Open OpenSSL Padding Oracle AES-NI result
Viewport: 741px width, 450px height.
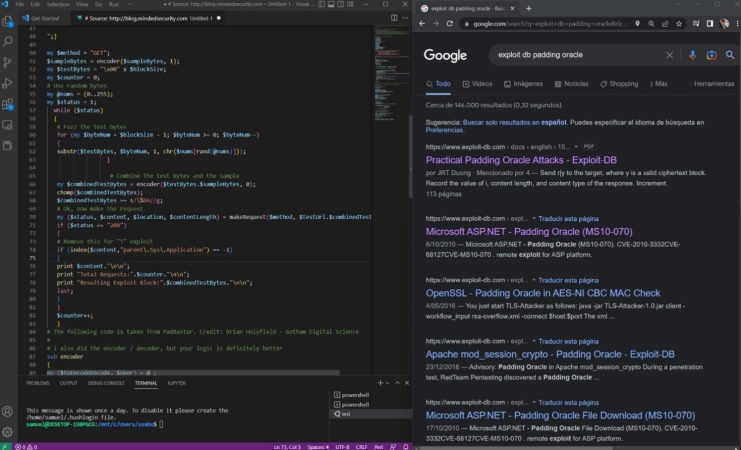click(x=543, y=293)
